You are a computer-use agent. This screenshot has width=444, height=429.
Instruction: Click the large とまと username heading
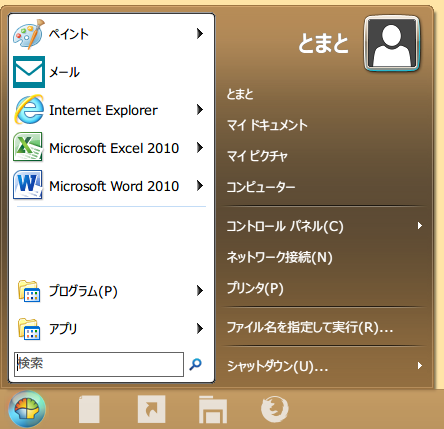point(323,44)
